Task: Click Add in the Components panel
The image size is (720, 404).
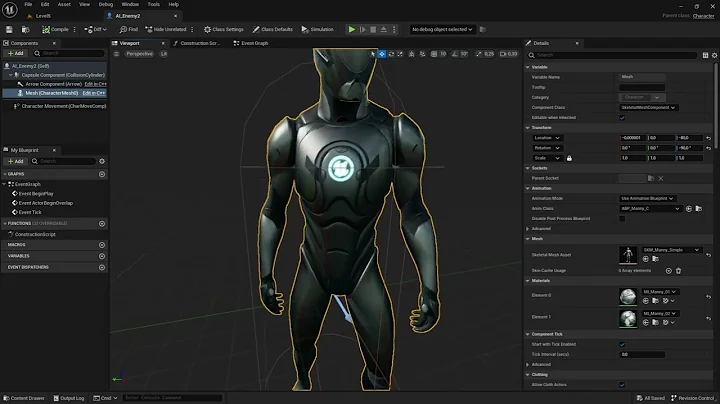Action: click(16, 53)
